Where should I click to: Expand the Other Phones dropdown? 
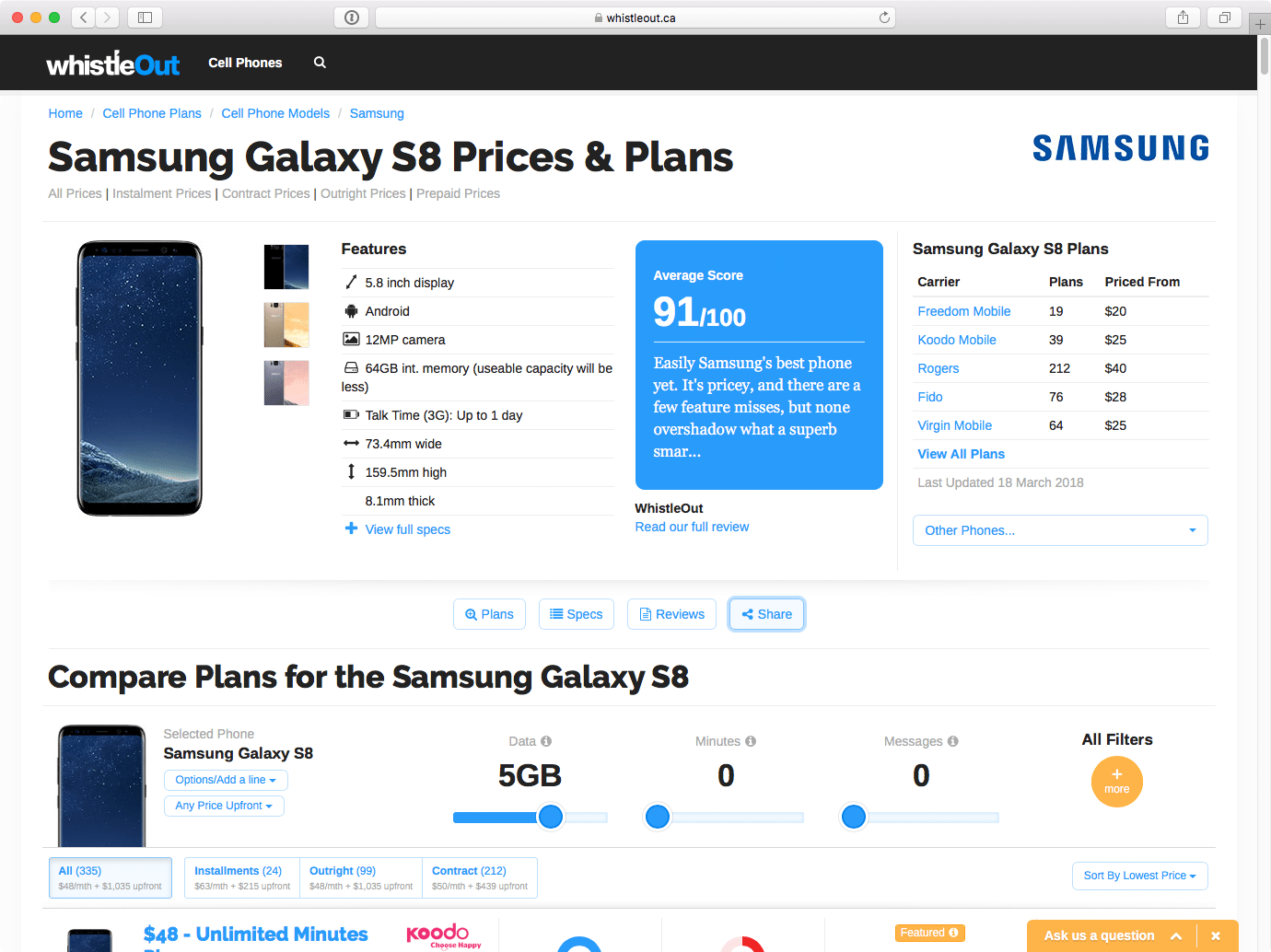(x=1059, y=530)
